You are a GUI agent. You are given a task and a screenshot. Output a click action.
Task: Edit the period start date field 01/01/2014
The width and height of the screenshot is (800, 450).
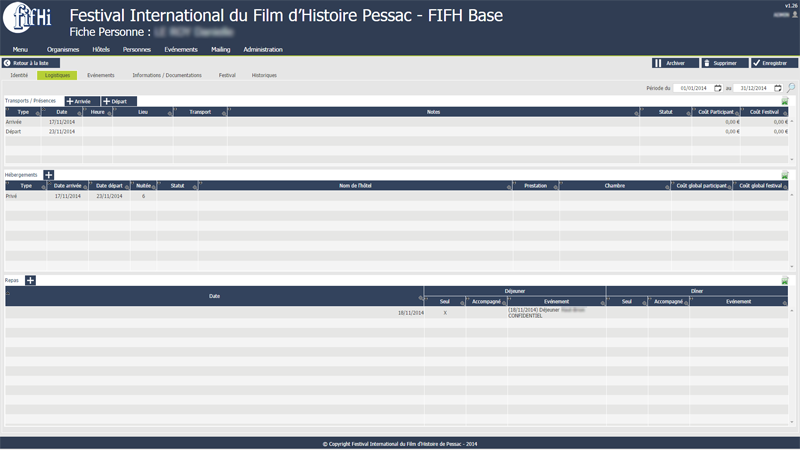693,88
